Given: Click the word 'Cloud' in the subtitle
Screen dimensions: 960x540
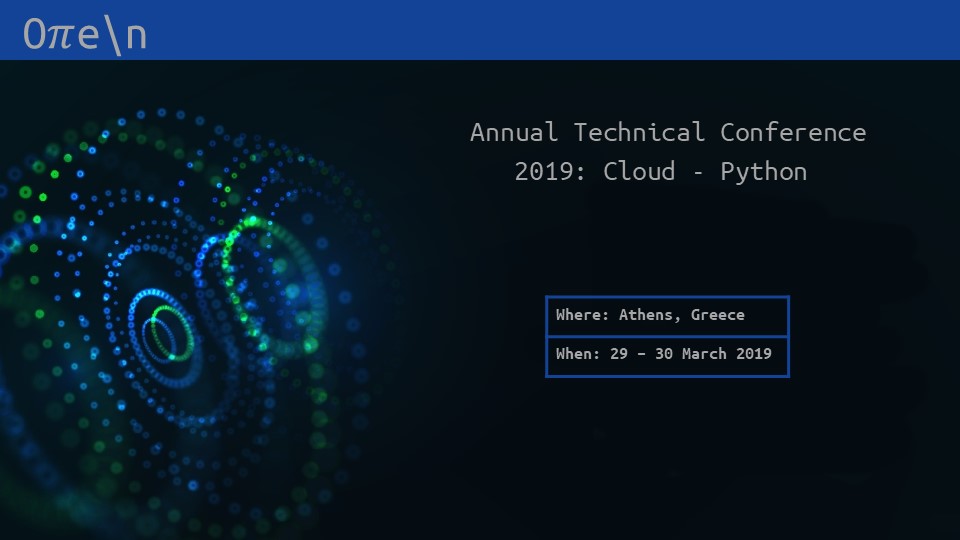Looking at the screenshot, I should click(x=638, y=171).
